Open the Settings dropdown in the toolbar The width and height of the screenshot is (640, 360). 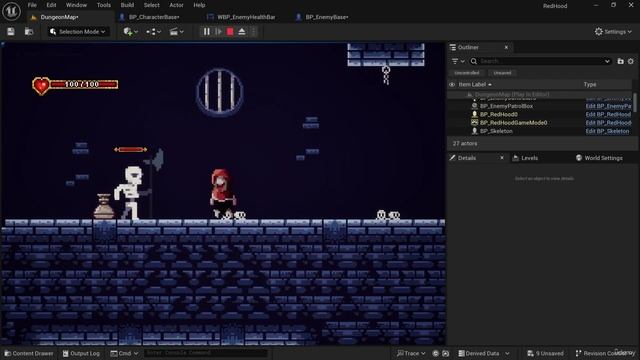[x=613, y=31]
